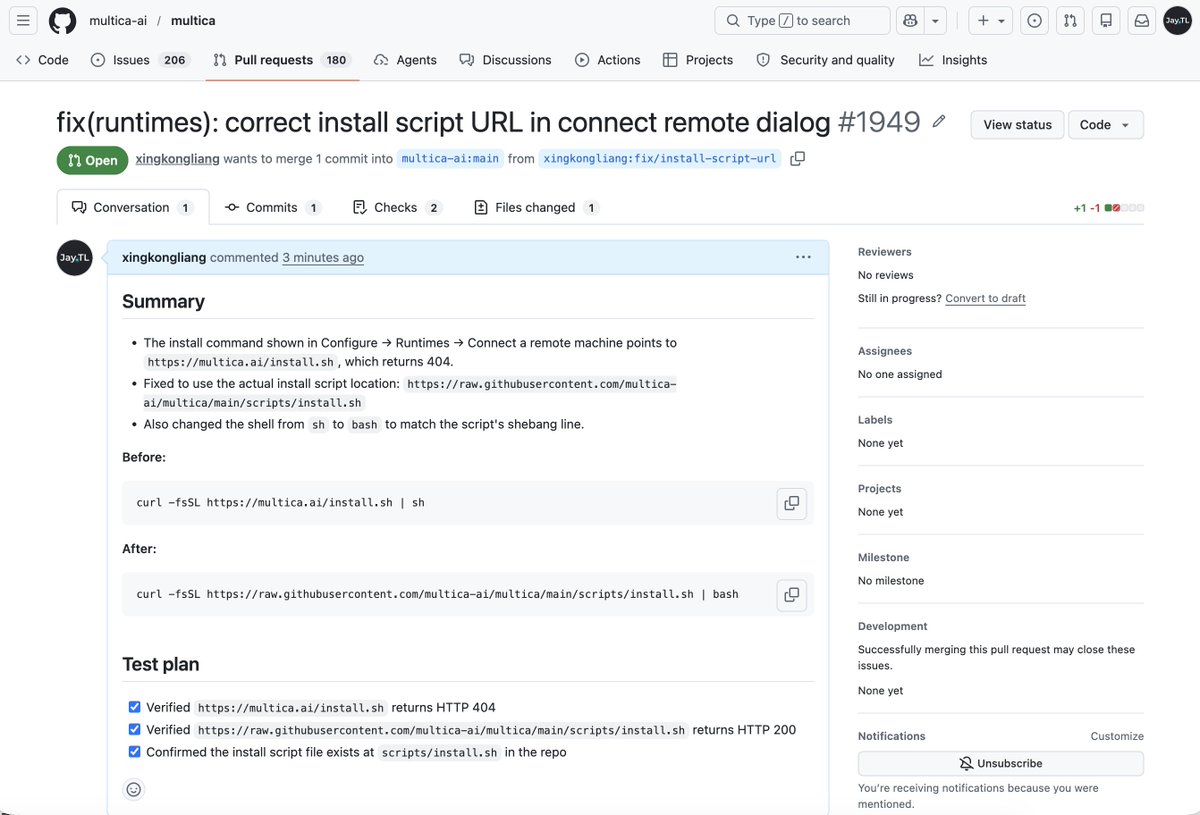Click the '3 minutes ago' timestamp link
This screenshot has height=815, width=1200.
click(x=323, y=258)
